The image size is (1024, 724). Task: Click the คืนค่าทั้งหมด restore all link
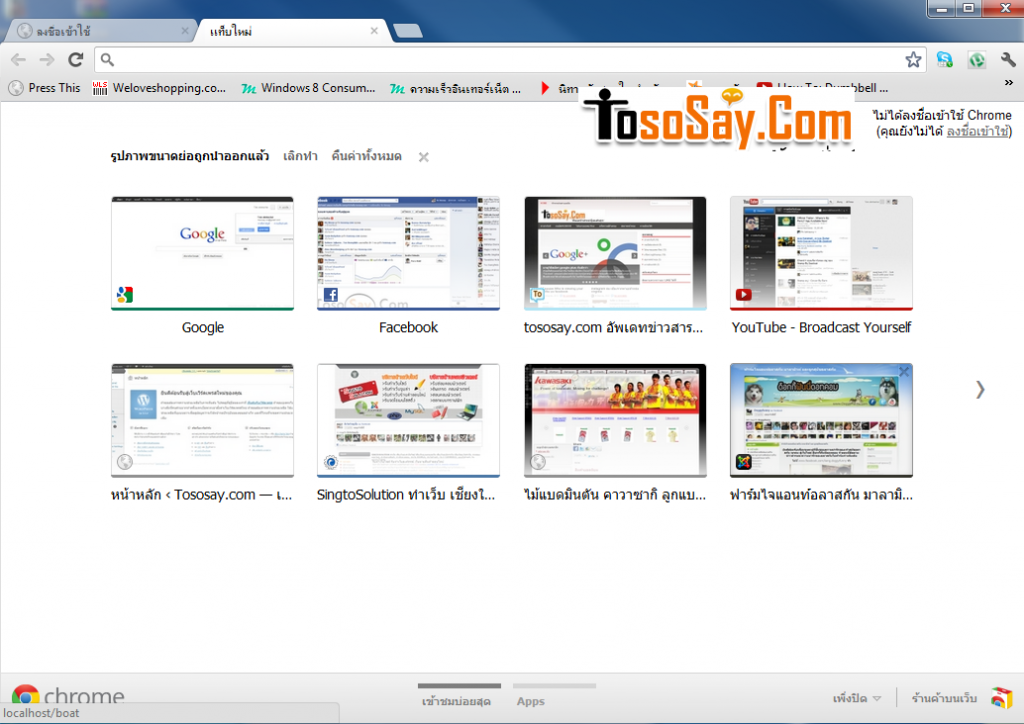click(366, 157)
